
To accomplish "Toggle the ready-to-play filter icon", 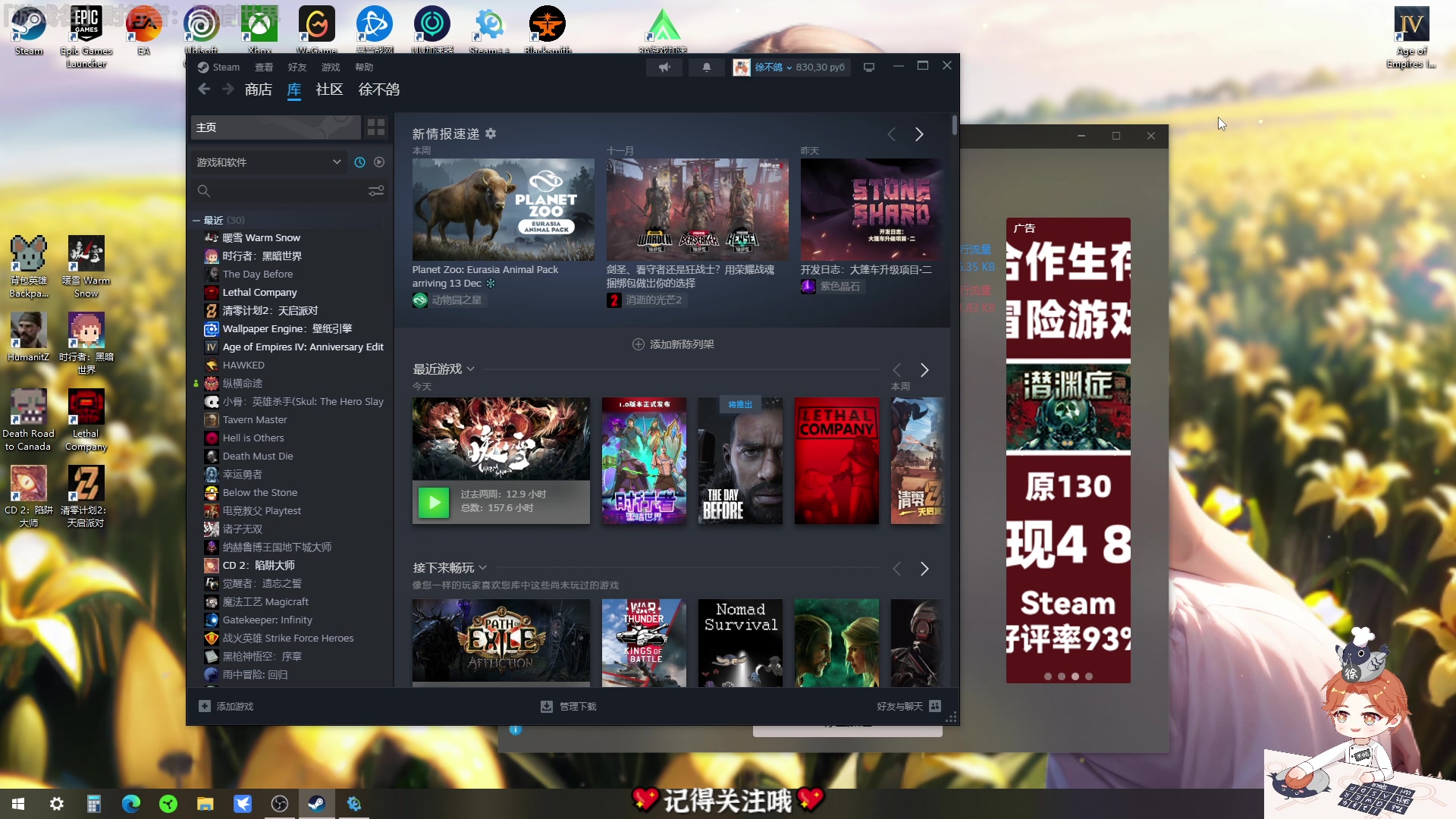I will [x=379, y=162].
